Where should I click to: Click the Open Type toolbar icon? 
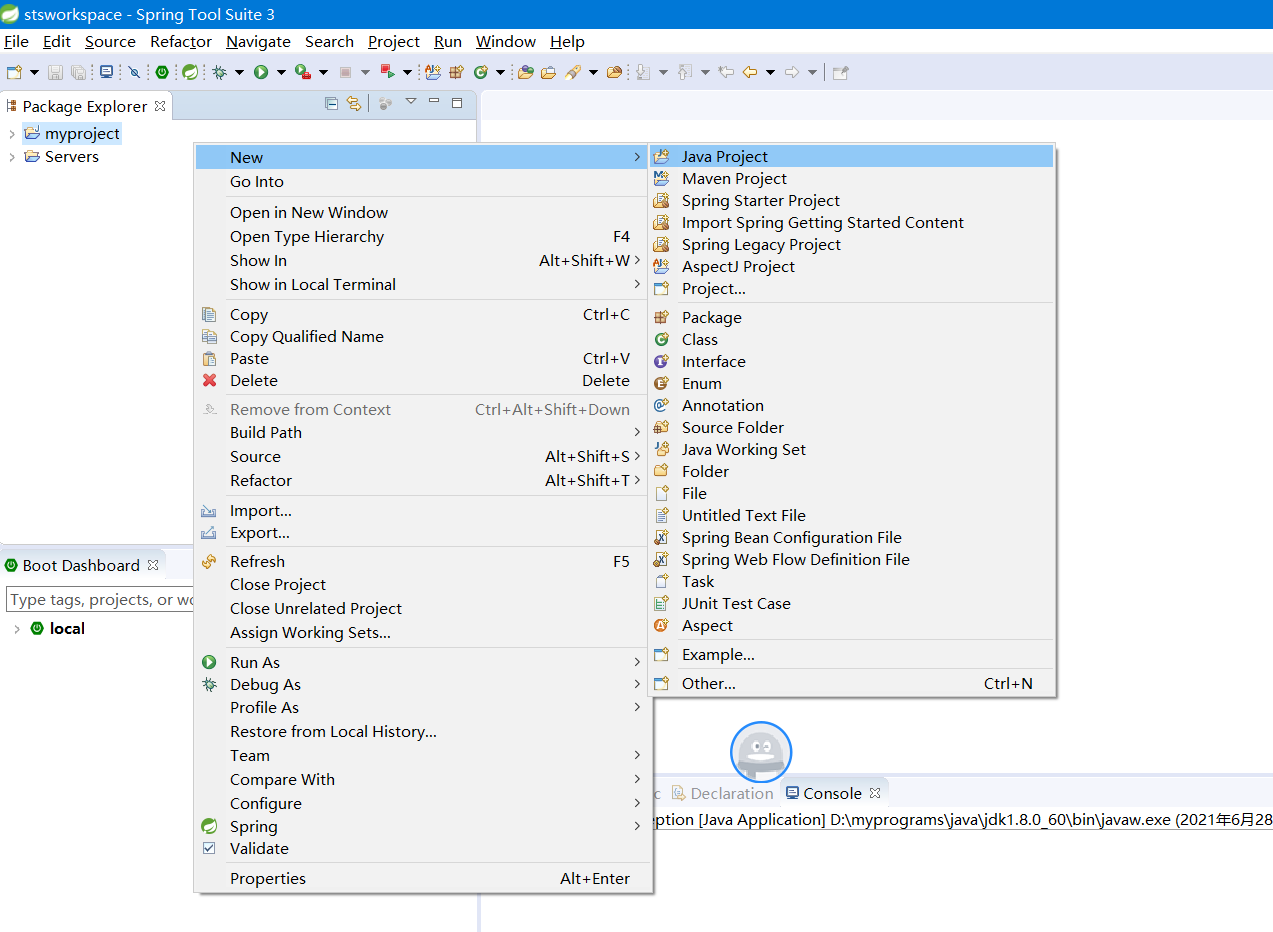point(525,72)
